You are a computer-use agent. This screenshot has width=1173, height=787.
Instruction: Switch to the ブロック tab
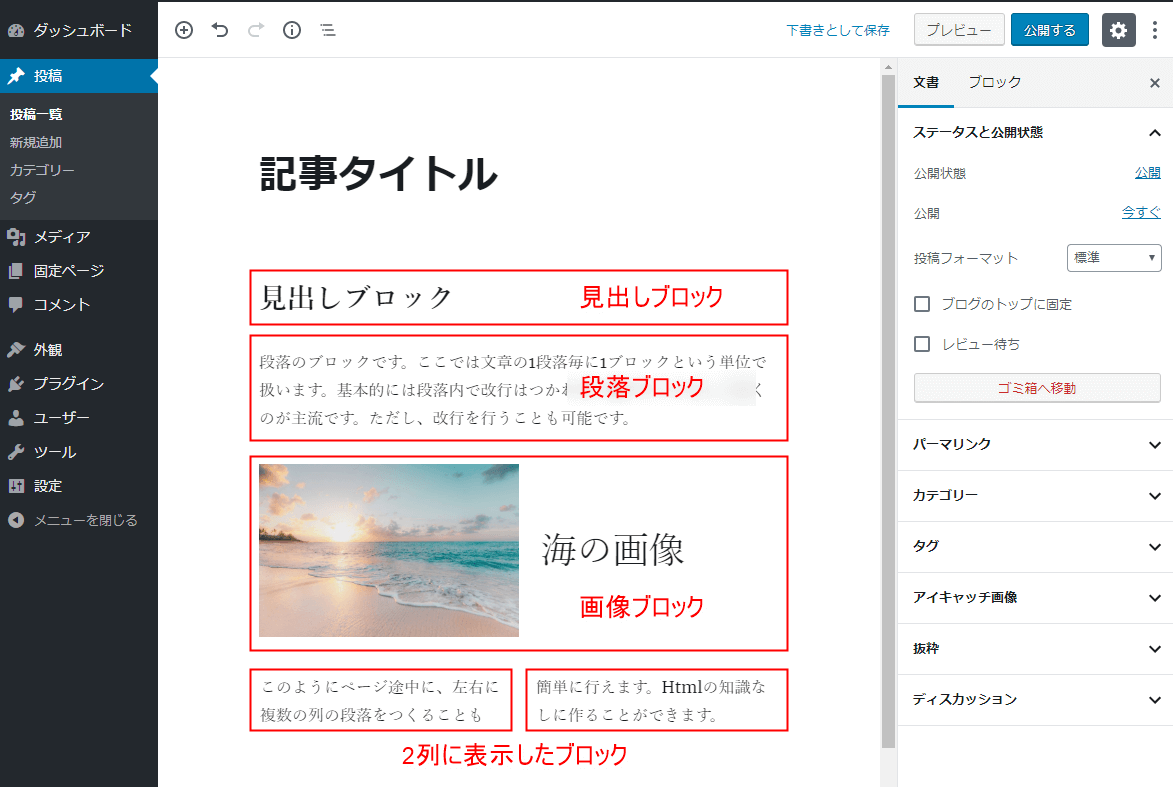995,82
